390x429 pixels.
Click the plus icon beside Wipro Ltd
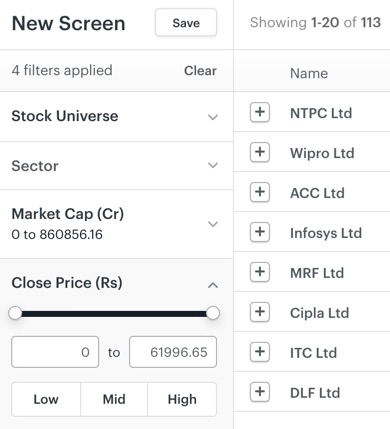(x=260, y=152)
